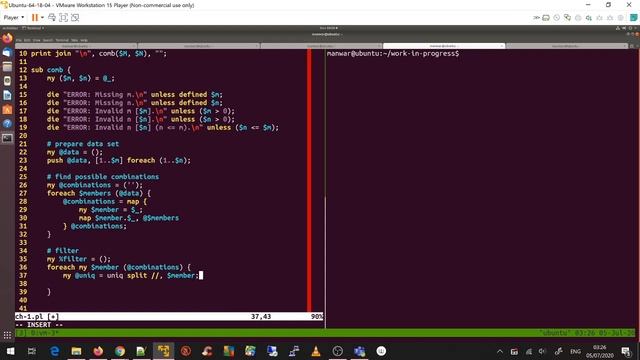Expand the power options arrow beside Pause
Screen dimensions: 640x360
pos(42,18)
